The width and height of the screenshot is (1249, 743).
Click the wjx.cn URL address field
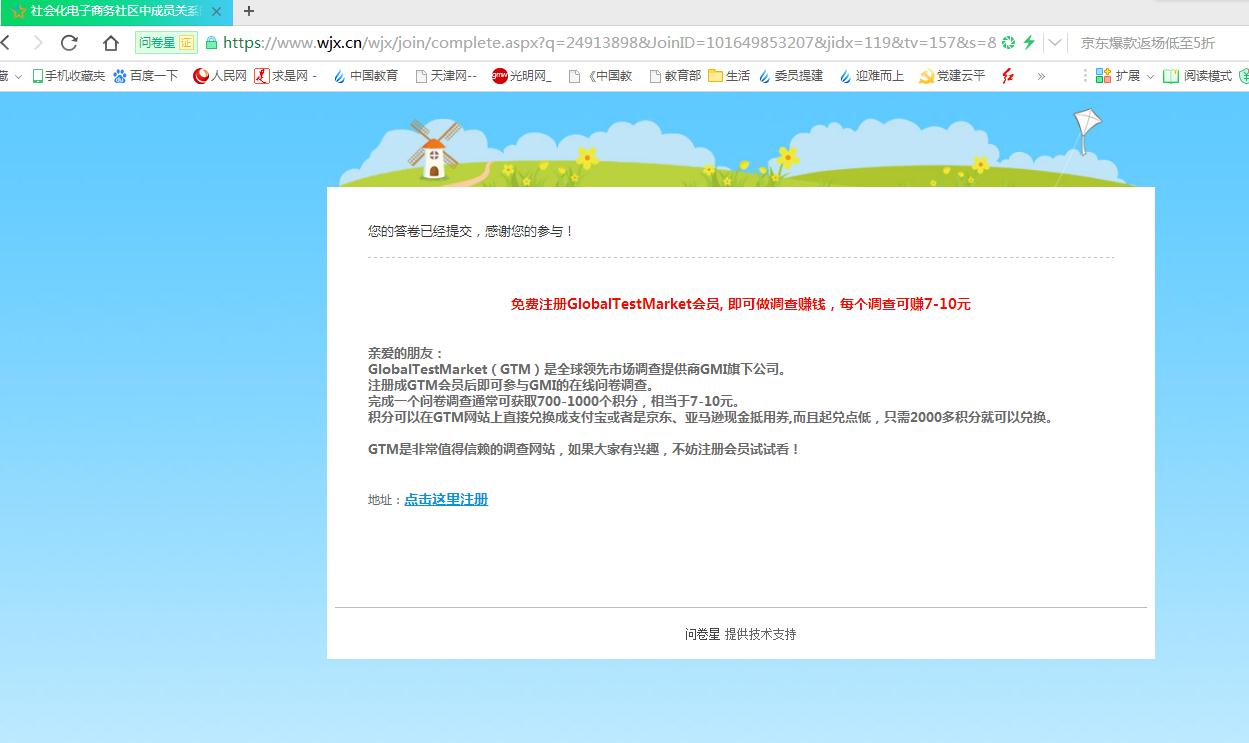610,42
